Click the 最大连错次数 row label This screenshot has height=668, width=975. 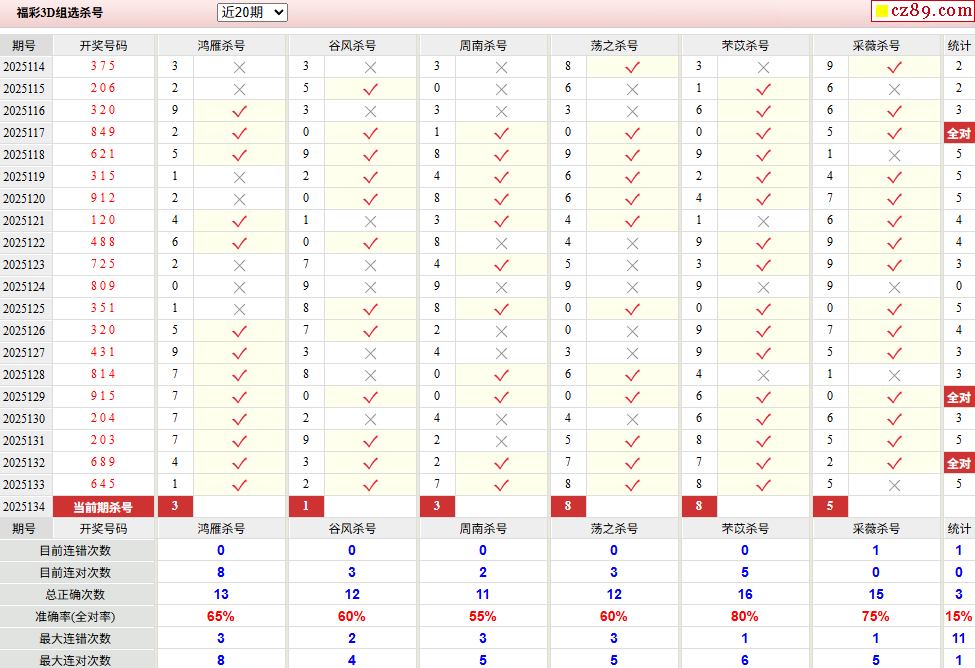[75, 639]
